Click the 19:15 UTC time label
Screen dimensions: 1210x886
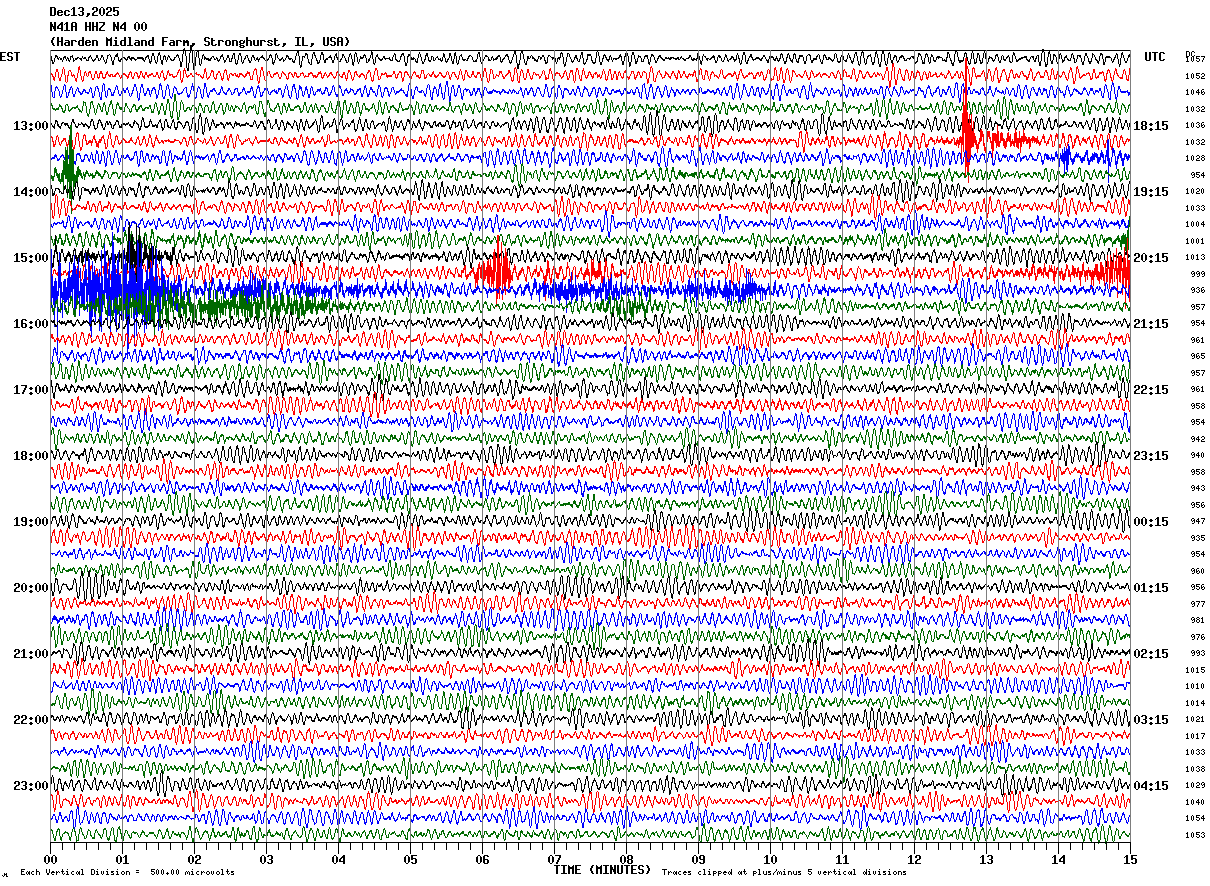click(x=1150, y=192)
